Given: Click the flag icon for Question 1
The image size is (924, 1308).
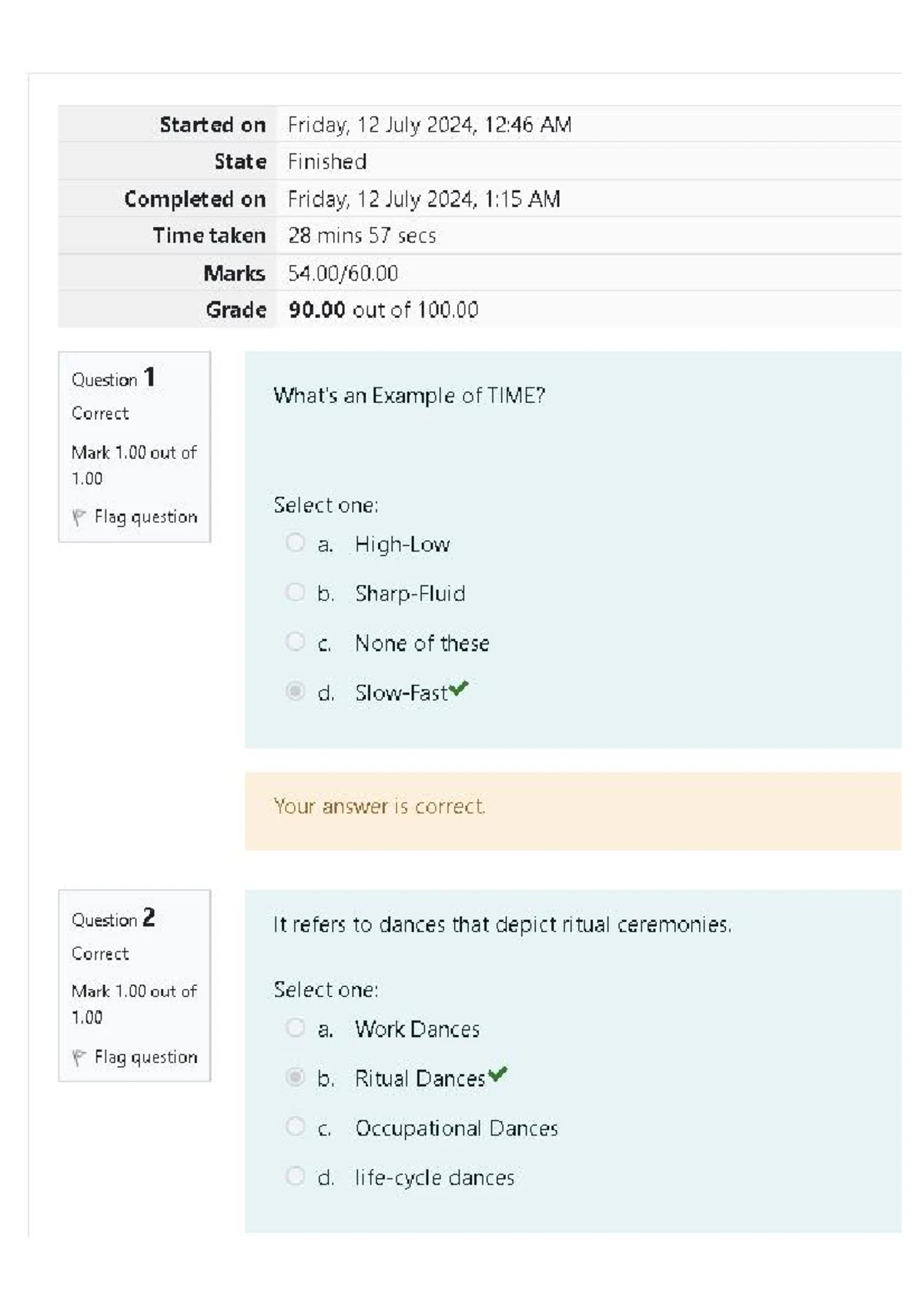Looking at the screenshot, I should click(79, 517).
